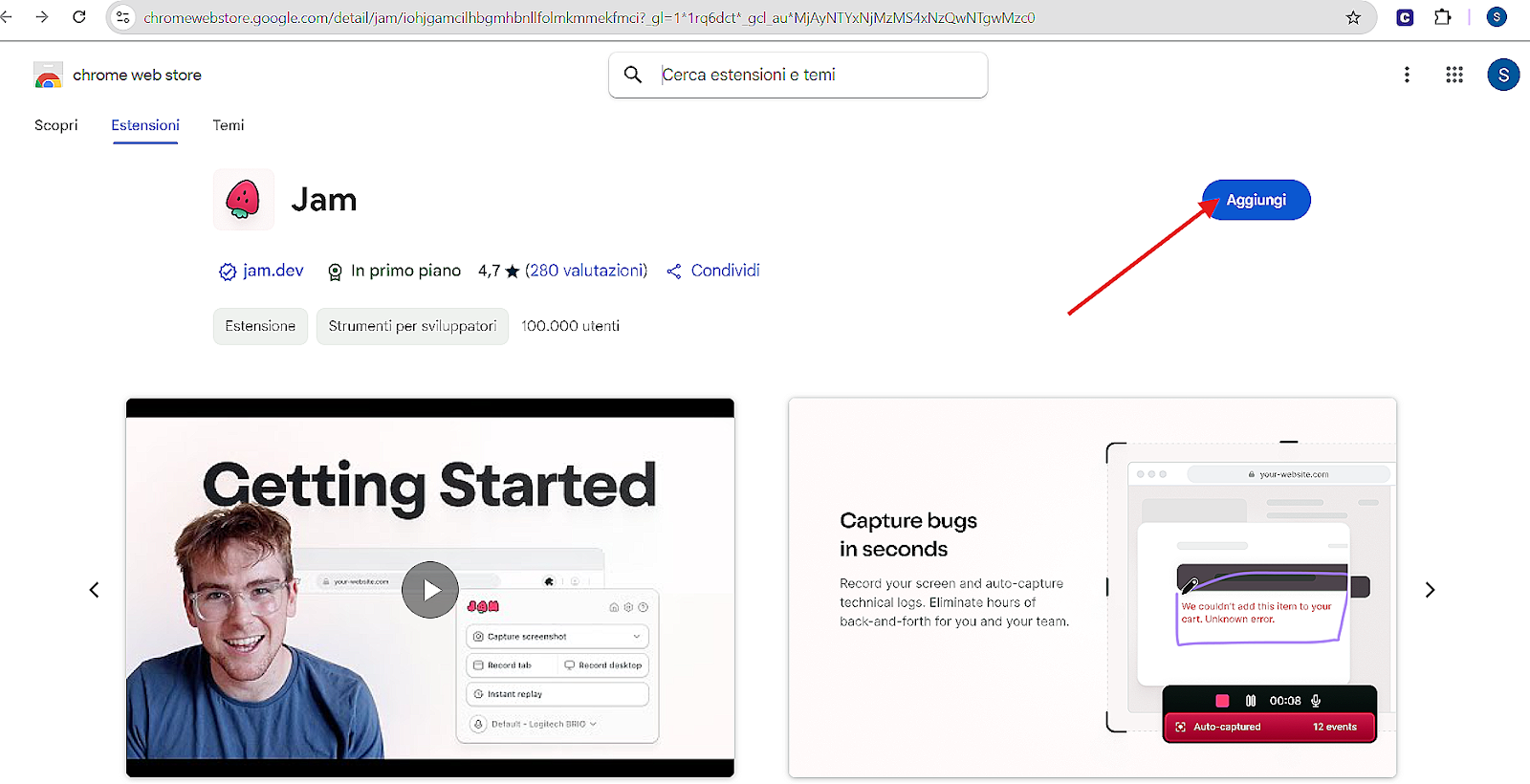Select the Estensioni tab

tap(145, 125)
